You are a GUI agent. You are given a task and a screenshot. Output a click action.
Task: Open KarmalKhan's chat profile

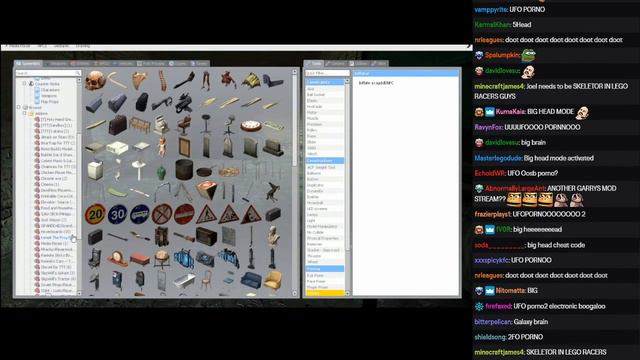tap(492, 24)
